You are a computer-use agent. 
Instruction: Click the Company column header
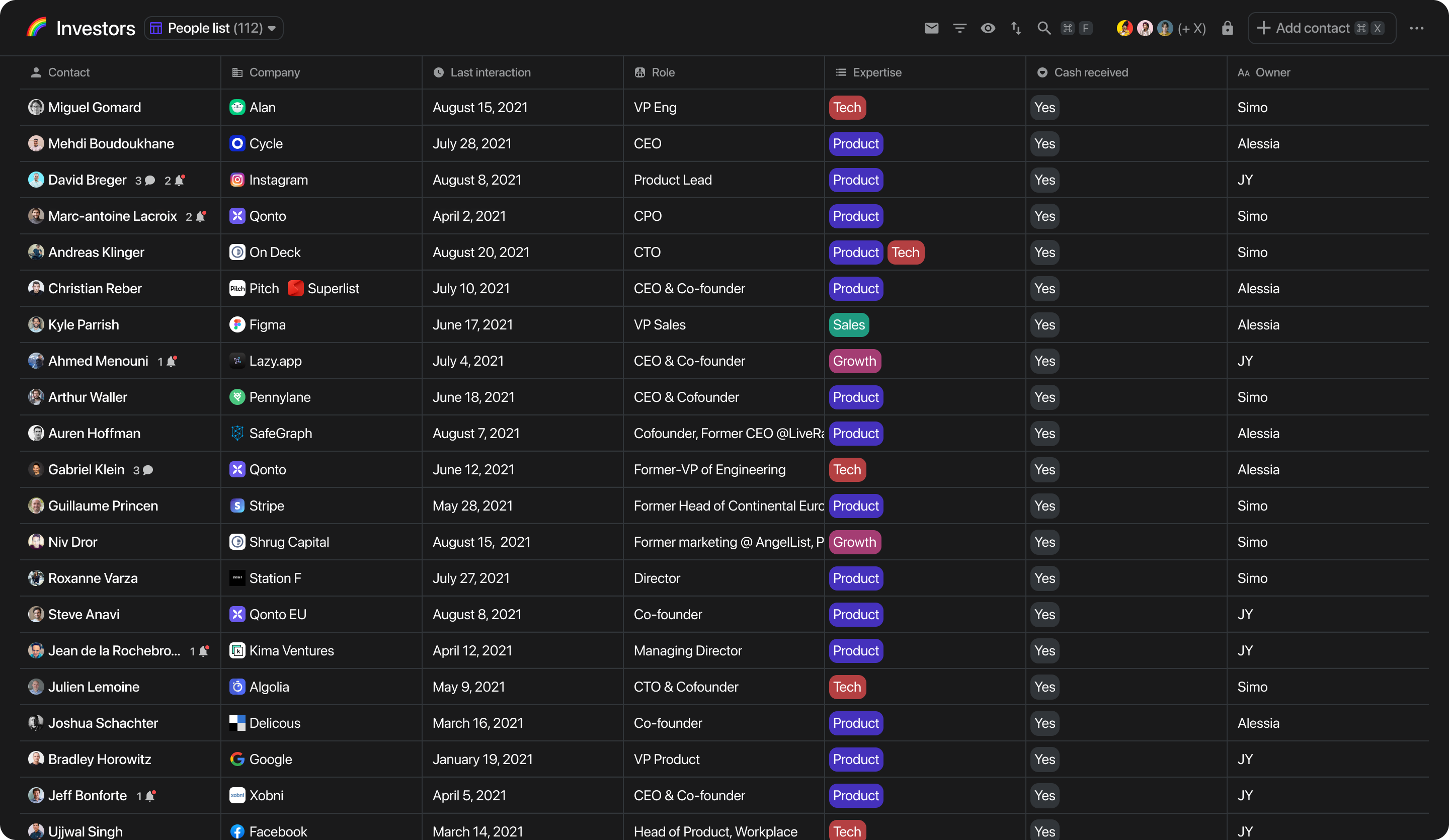[x=266, y=72]
